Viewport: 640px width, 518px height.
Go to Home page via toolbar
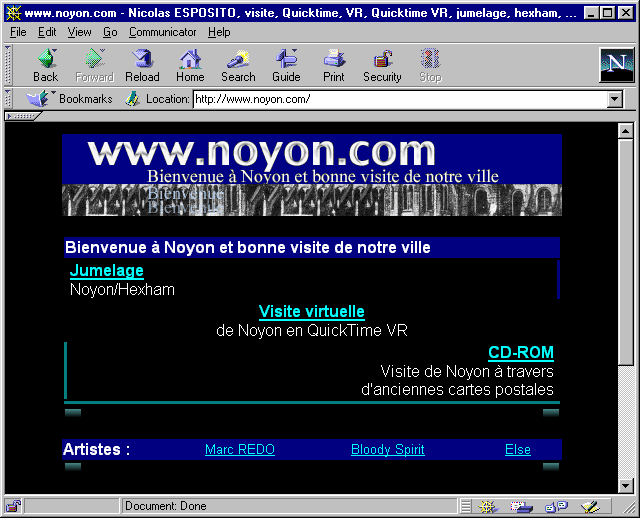(190, 65)
